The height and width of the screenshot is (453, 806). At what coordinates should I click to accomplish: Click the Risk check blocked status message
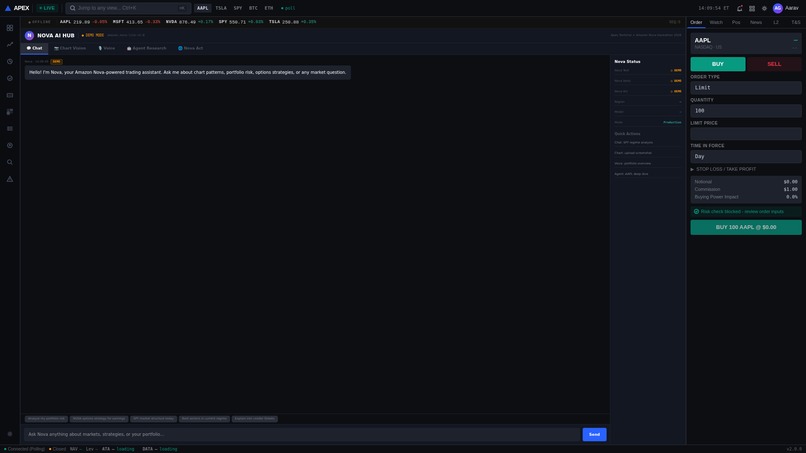coord(746,212)
